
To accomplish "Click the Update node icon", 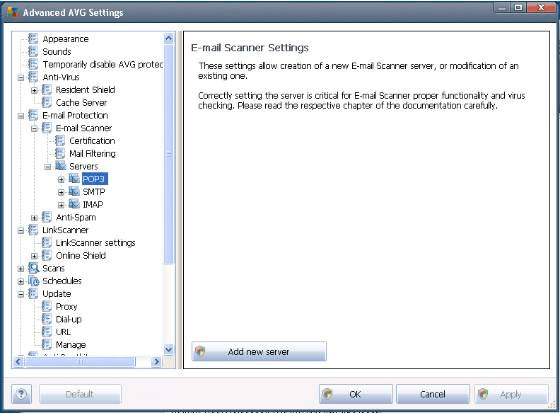I will click(33, 294).
